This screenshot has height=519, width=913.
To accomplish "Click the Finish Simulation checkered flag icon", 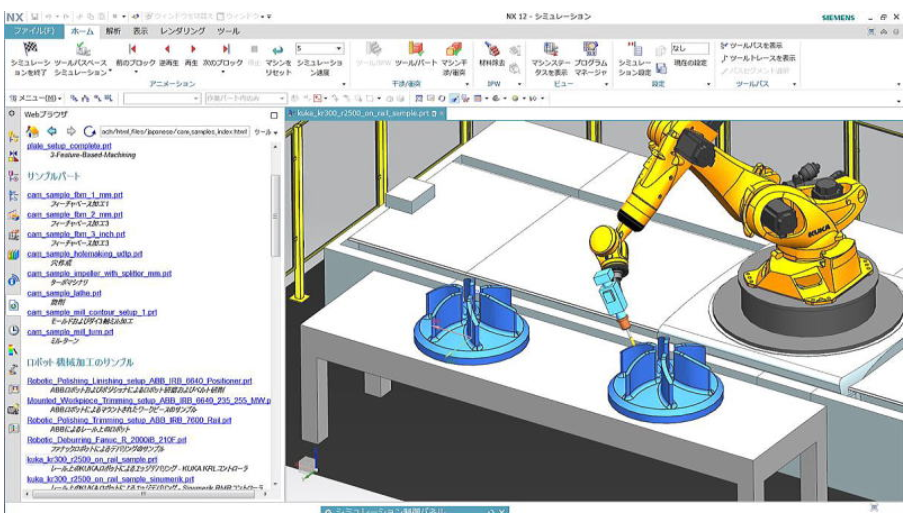I will pyautogui.click(x=30, y=49).
